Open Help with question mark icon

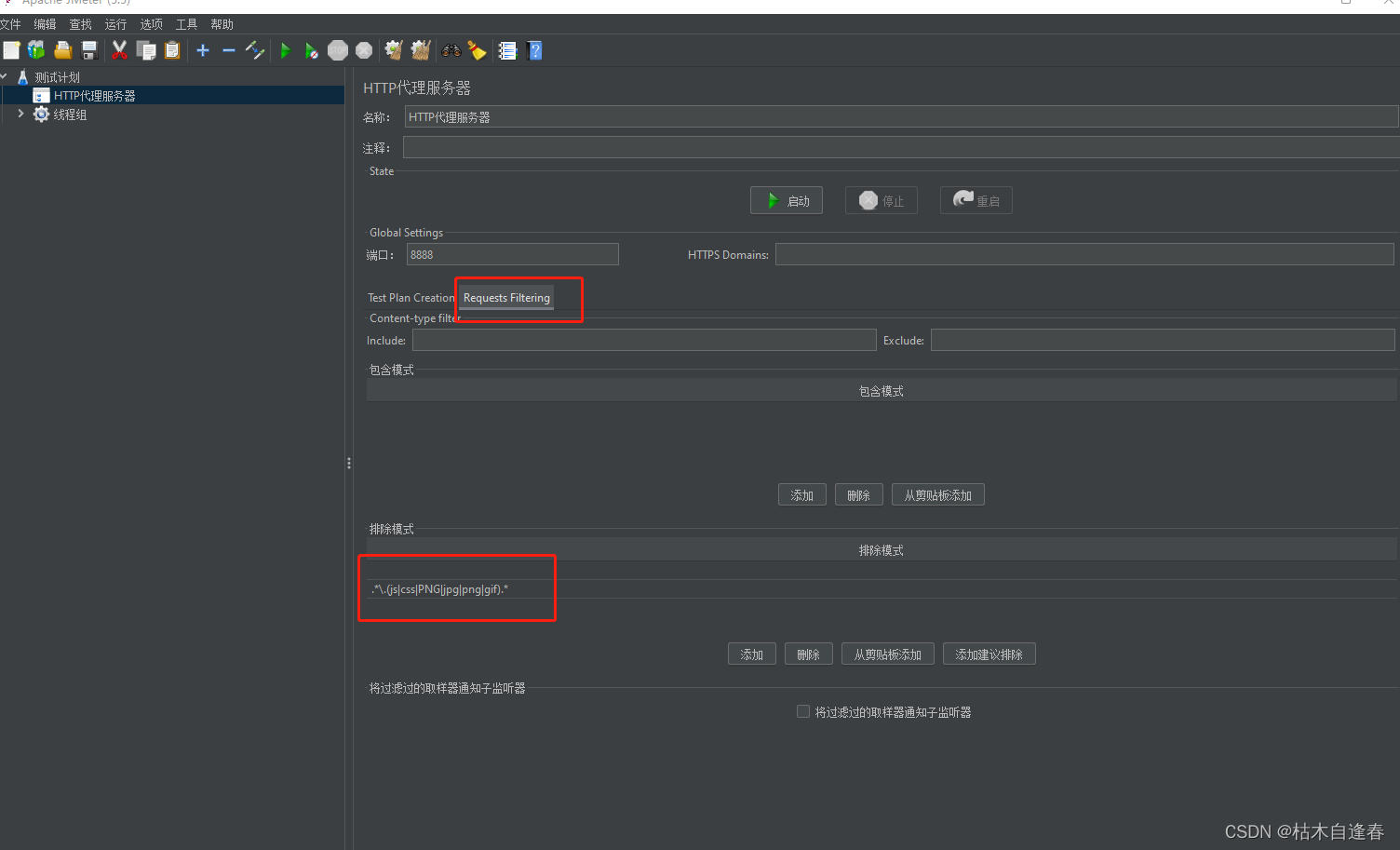click(x=534, y=50)
